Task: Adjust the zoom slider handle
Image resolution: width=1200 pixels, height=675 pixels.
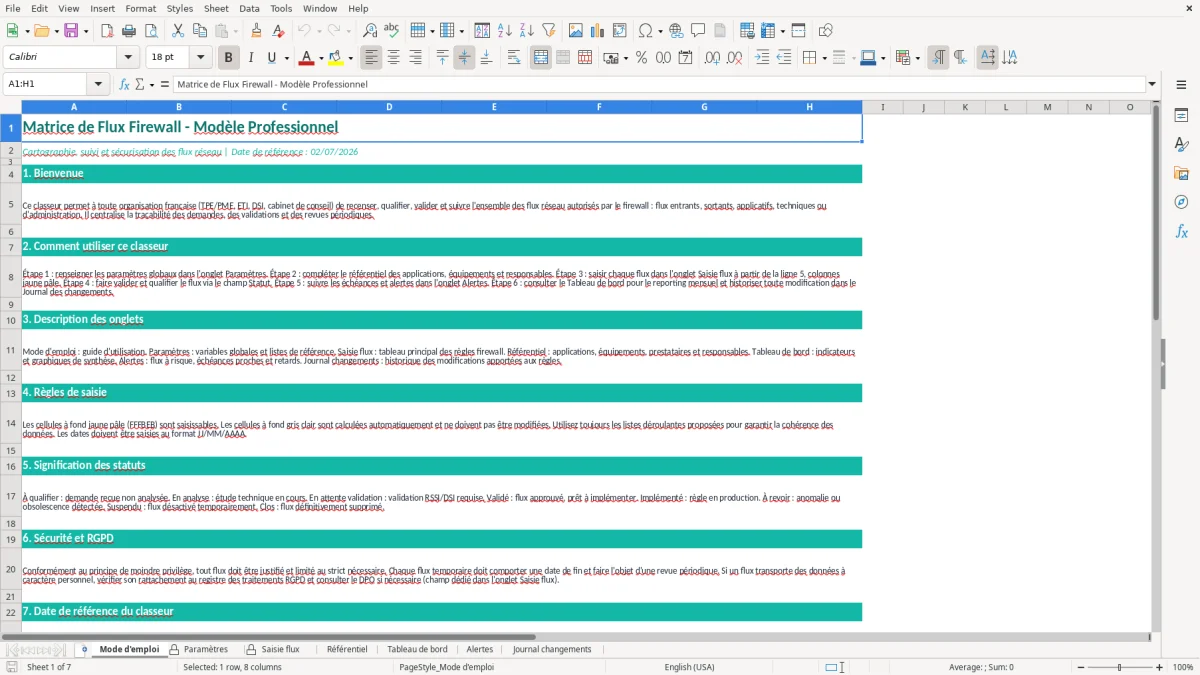Action: pyautogui.click(x=1120, y=667)
